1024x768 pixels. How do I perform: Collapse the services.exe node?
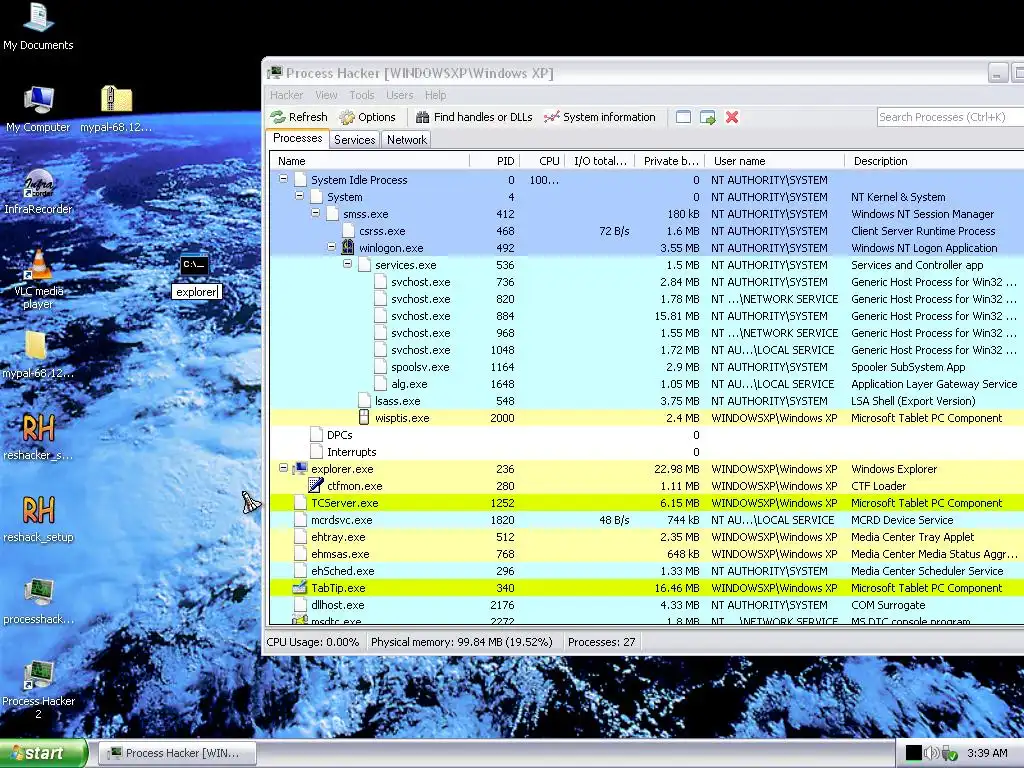347,263
